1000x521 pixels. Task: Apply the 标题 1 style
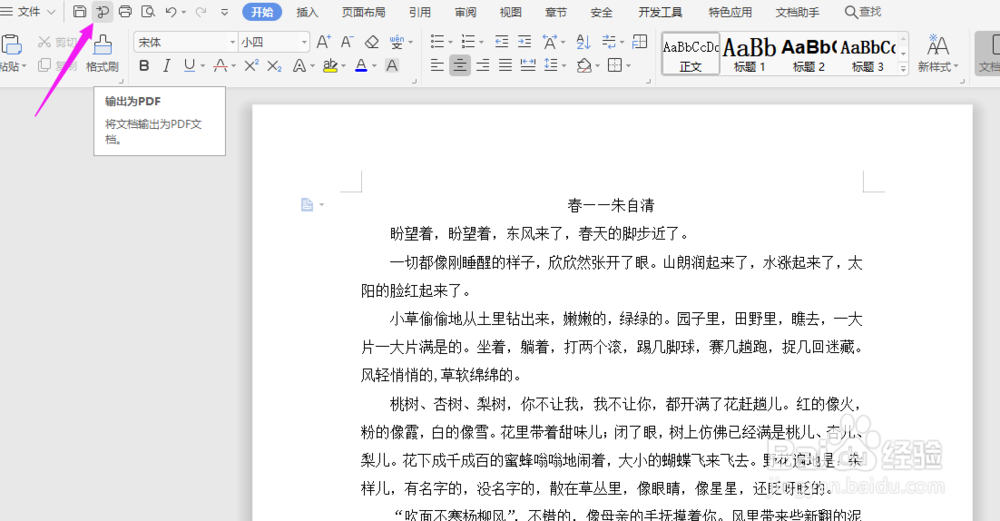click(x=749, y=54)
